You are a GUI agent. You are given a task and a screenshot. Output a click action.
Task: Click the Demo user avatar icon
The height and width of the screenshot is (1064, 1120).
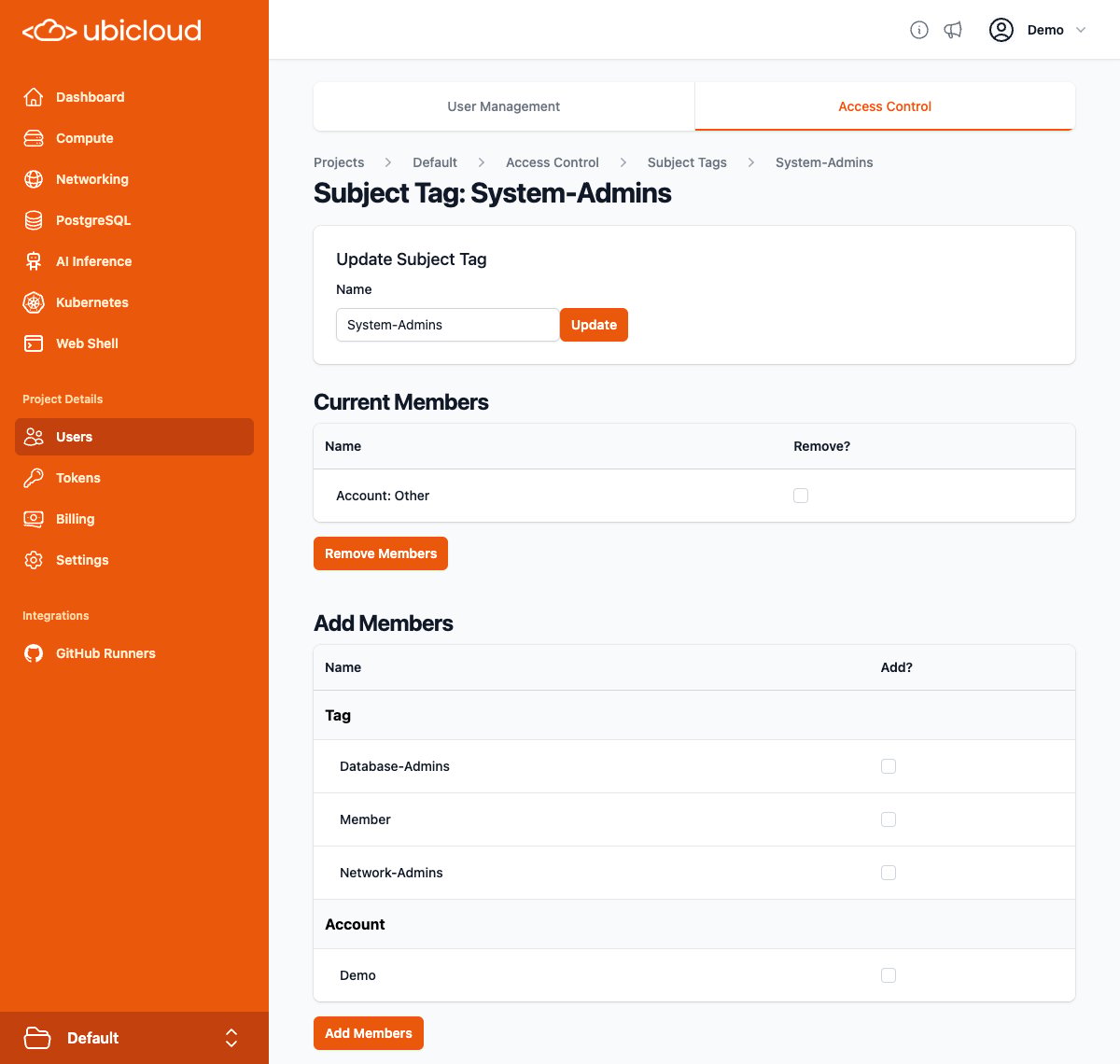point(1001,30)
